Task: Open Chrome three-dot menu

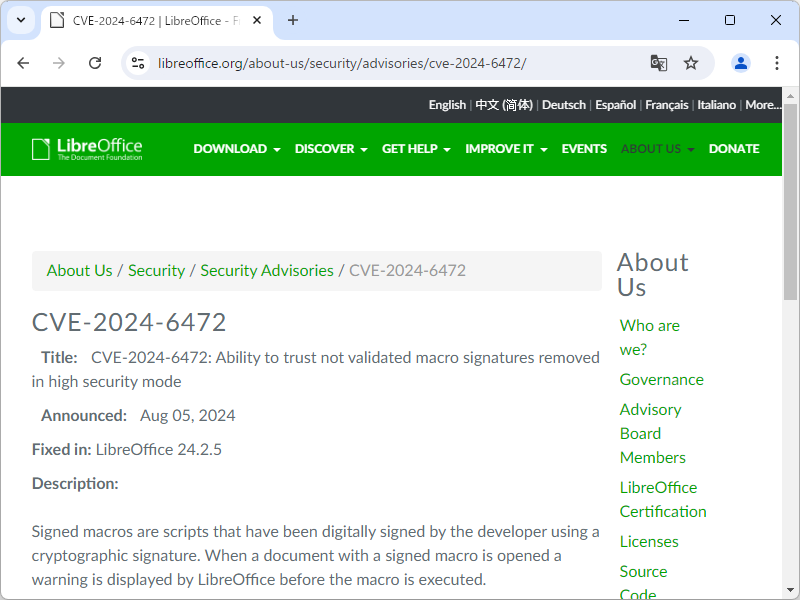Action: pos(777,63)
